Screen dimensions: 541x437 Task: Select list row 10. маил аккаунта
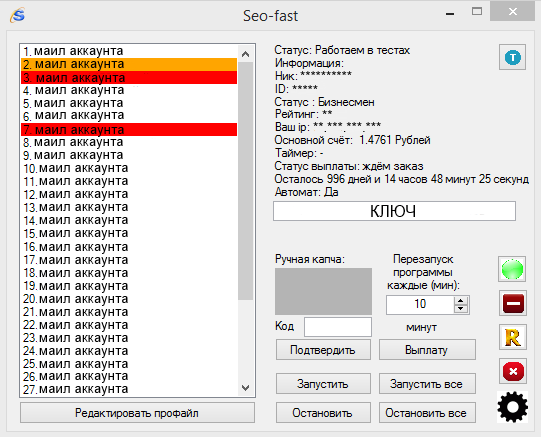pos(129,168)
